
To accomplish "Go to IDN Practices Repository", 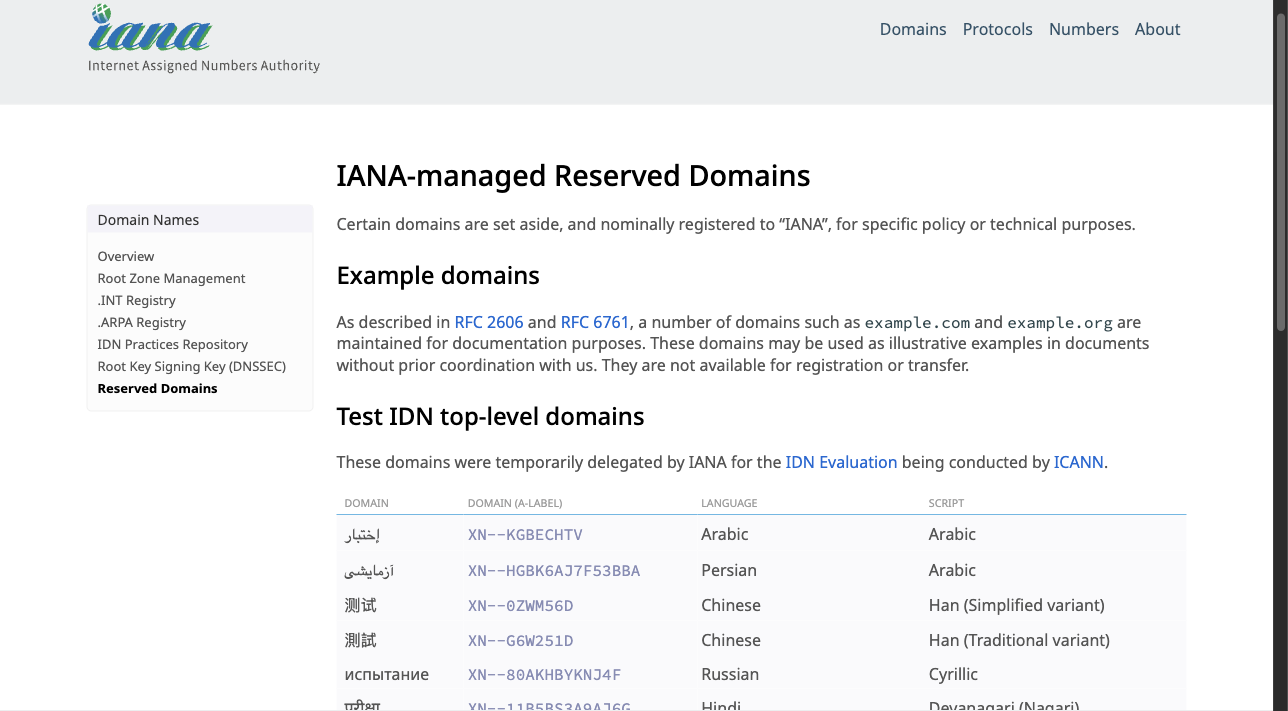I will pyautogui.click(x=172, y=344).
